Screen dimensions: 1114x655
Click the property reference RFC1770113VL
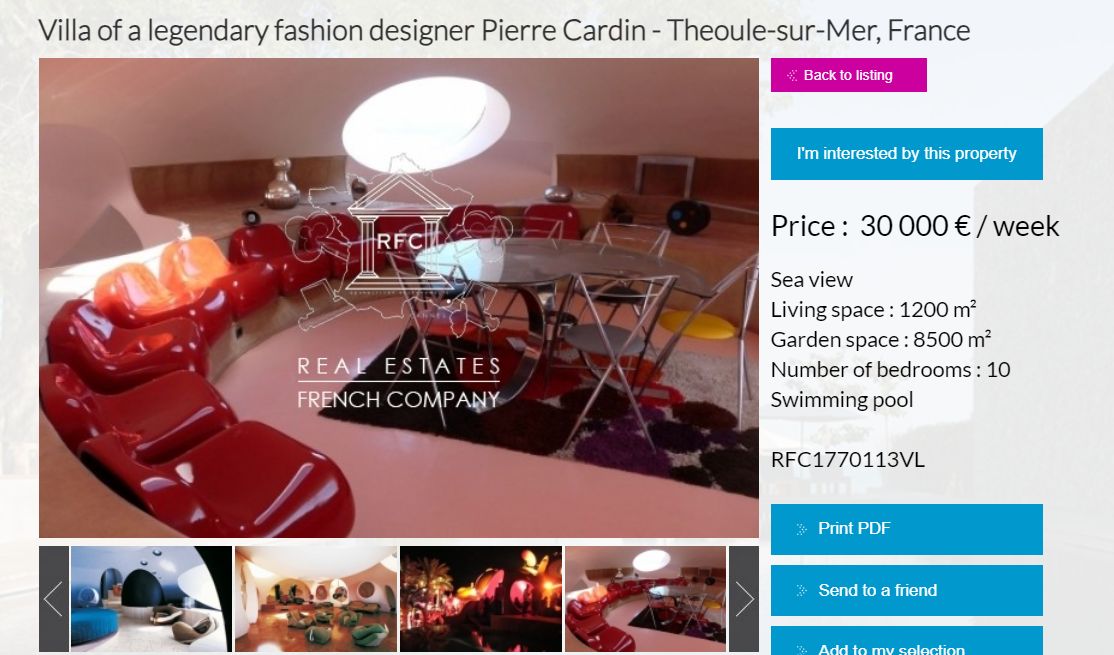coord(848,460)
